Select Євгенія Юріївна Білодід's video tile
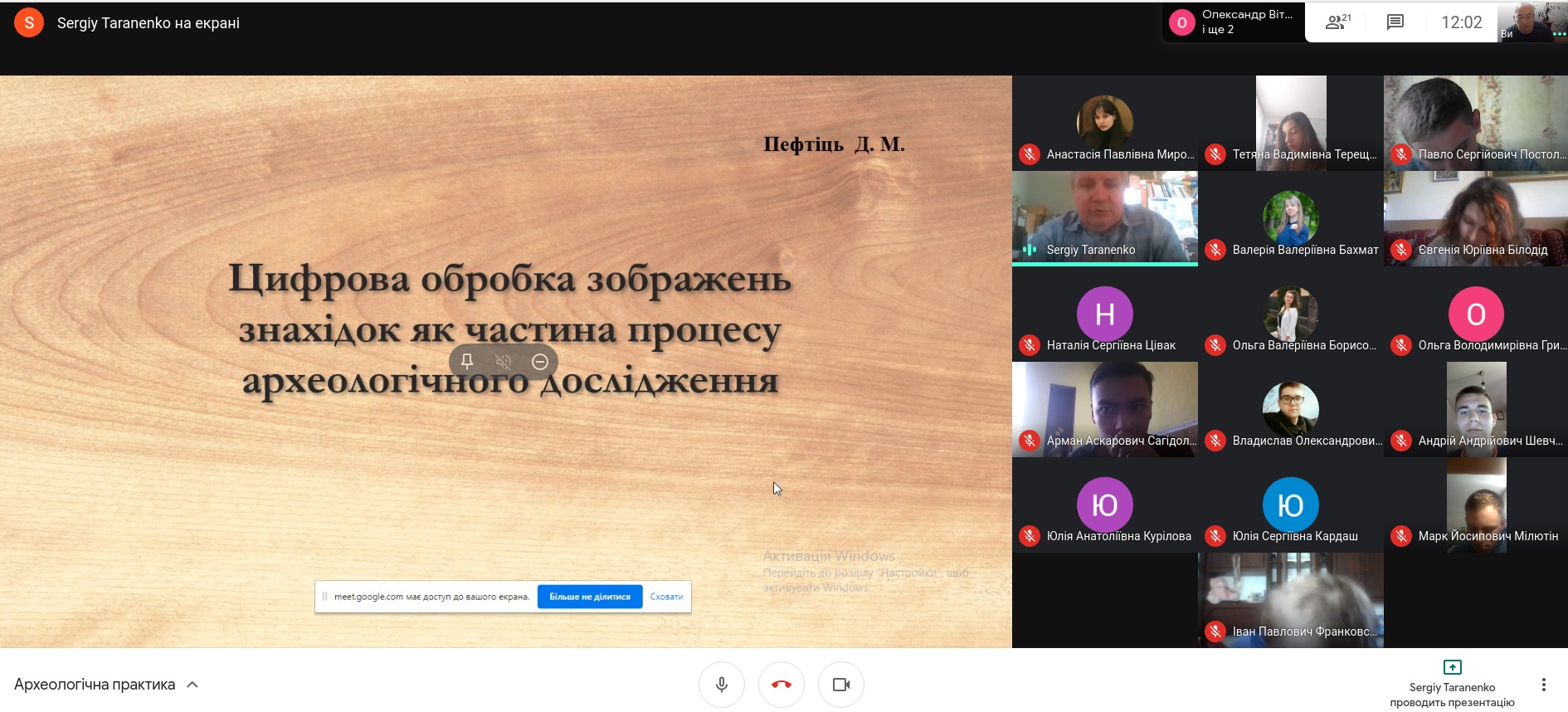 point(1475,217)
